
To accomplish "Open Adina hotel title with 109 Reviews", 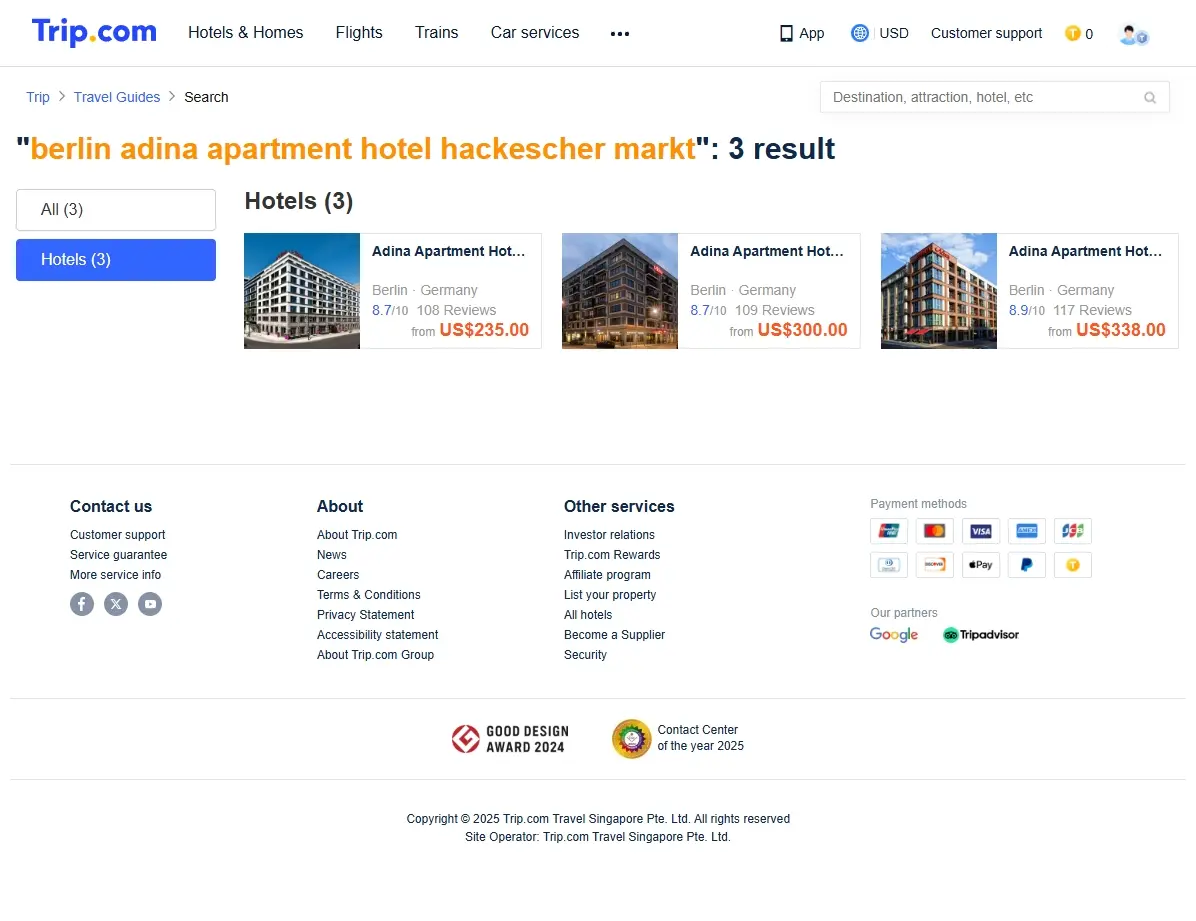I will pos(767,252).
